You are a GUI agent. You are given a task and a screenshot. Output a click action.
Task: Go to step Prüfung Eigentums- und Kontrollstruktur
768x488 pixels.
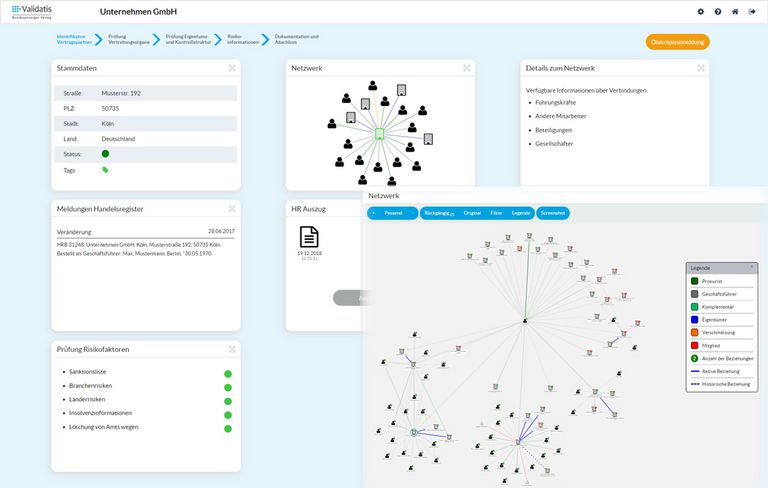(188, 39)
